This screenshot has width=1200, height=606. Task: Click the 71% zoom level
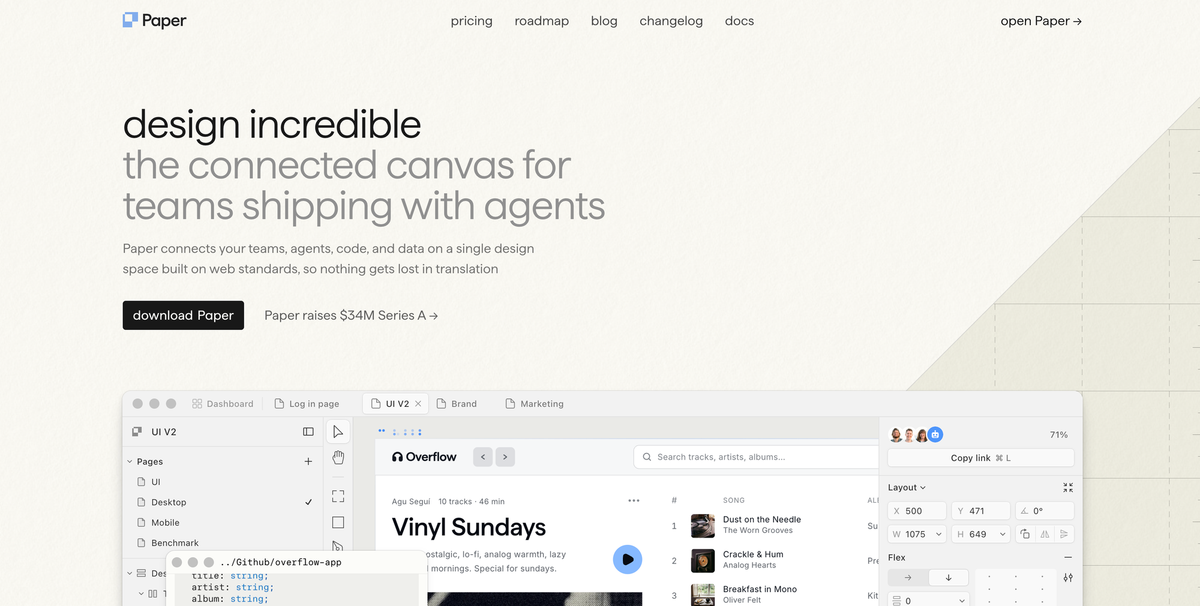[1059, 435]
